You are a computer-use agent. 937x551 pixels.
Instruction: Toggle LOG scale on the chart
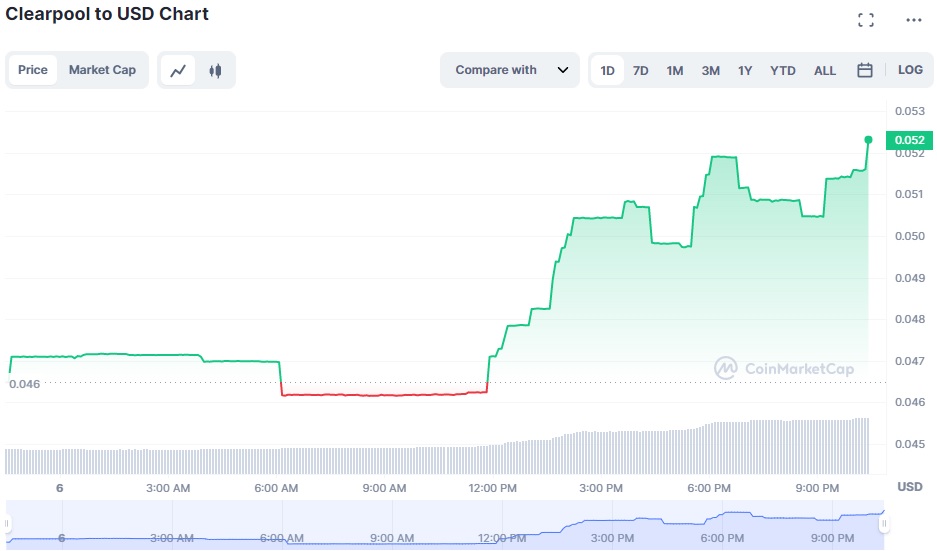[910, 70]
